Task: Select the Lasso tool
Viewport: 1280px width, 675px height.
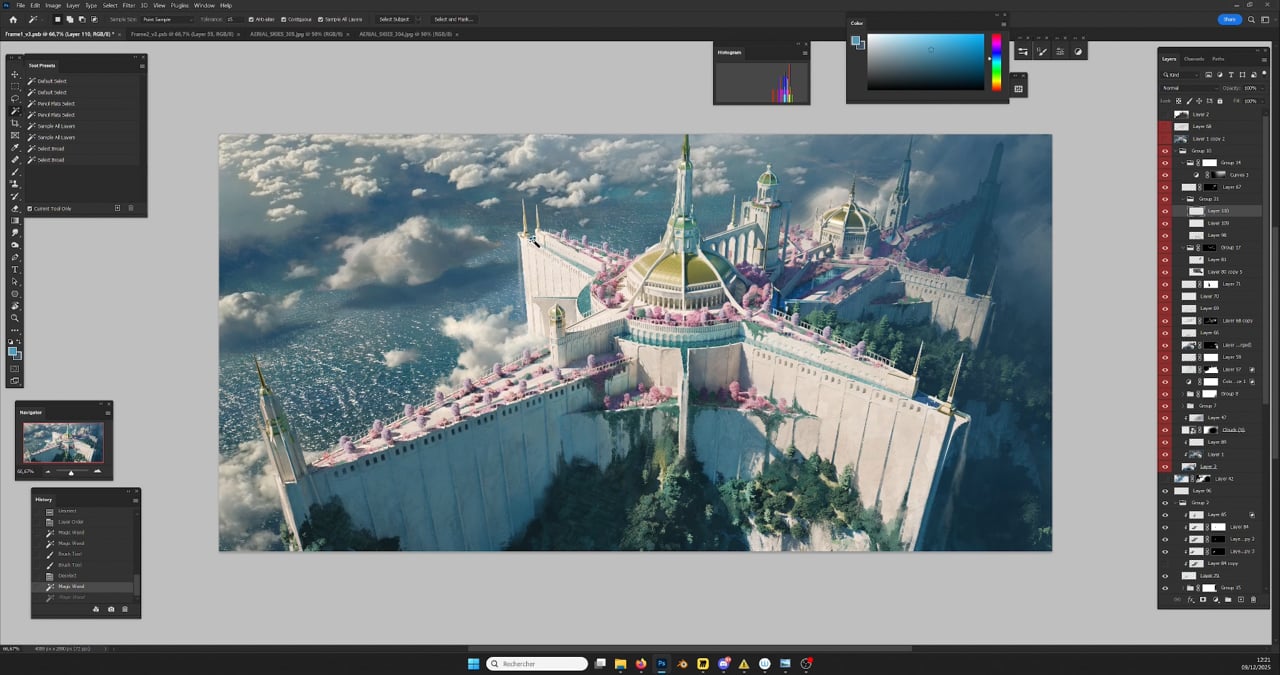Action: point(14,98)
